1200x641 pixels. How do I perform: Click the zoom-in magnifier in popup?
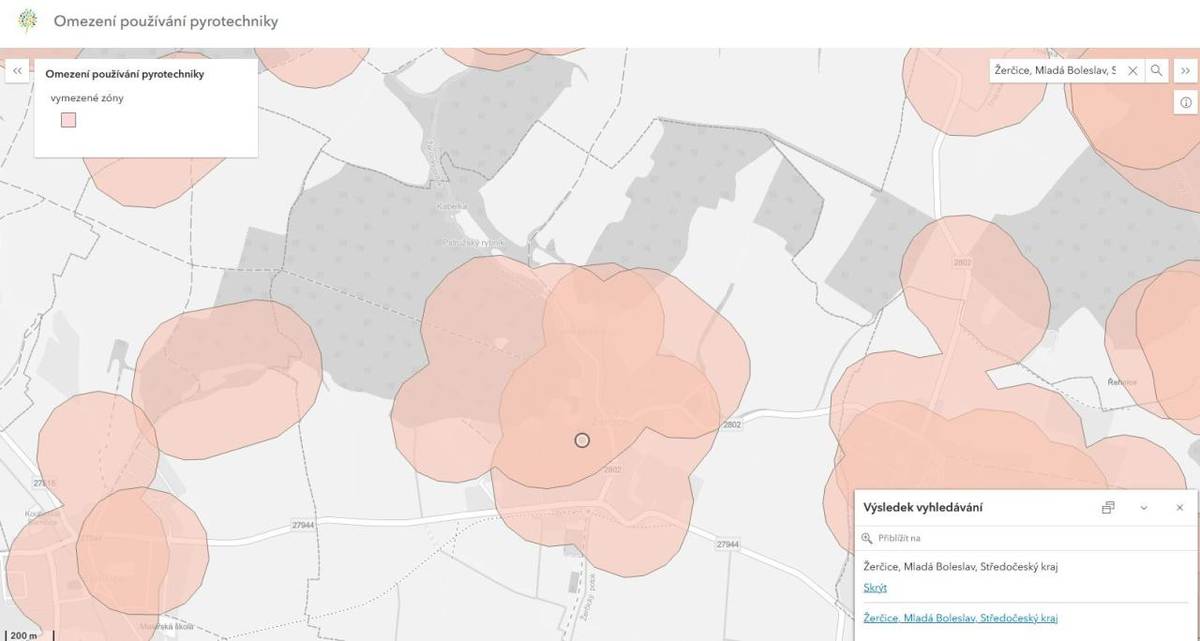point(867,538)
